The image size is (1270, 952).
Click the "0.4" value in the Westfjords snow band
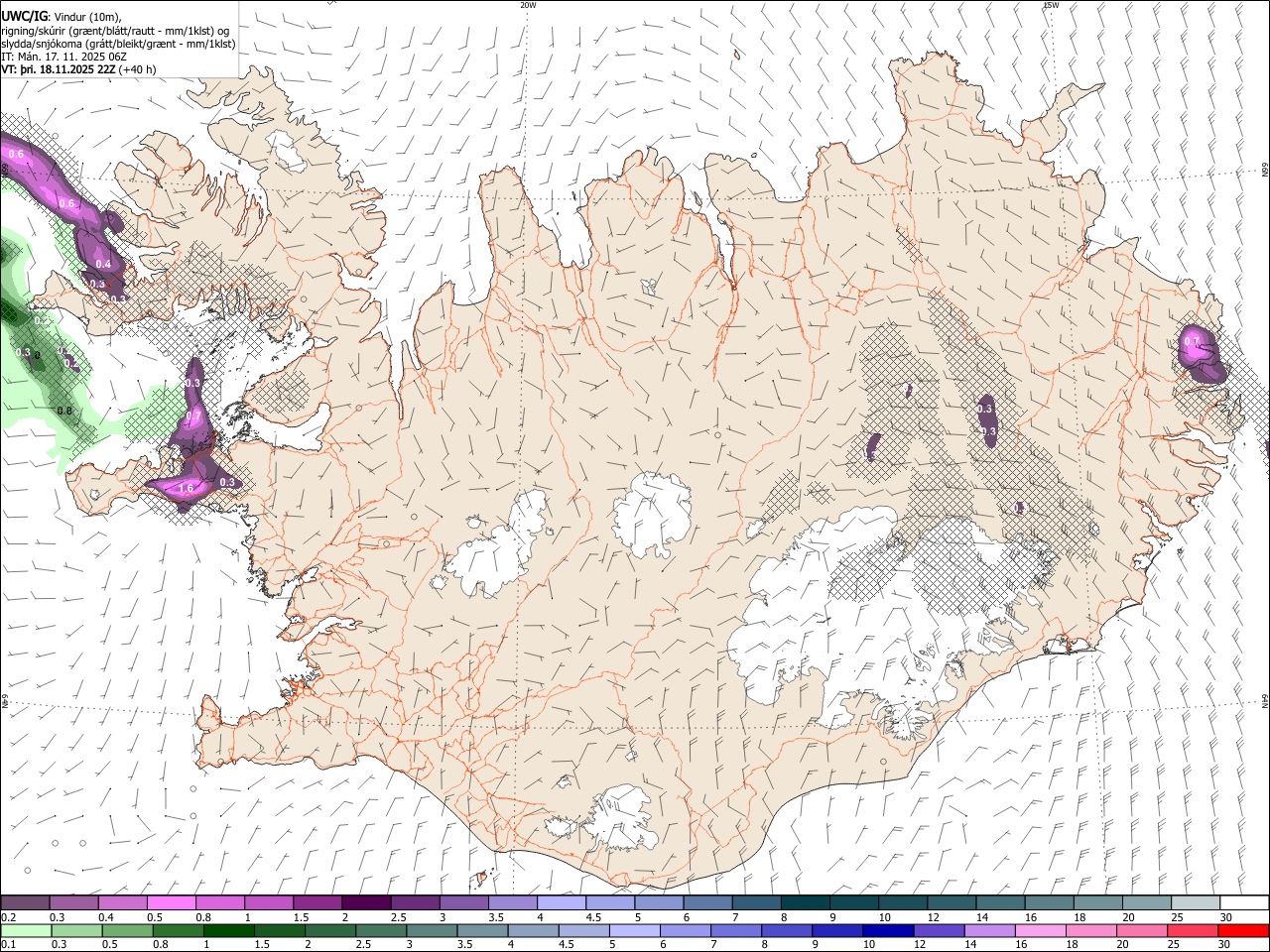click(x=104, y=264)
